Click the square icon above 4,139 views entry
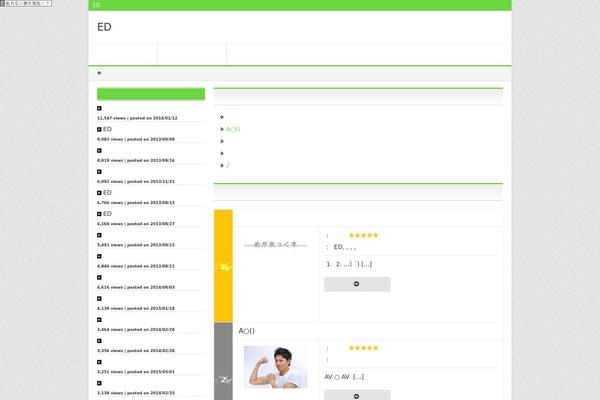This screenshot has width=600, height=400. point(99,299)
